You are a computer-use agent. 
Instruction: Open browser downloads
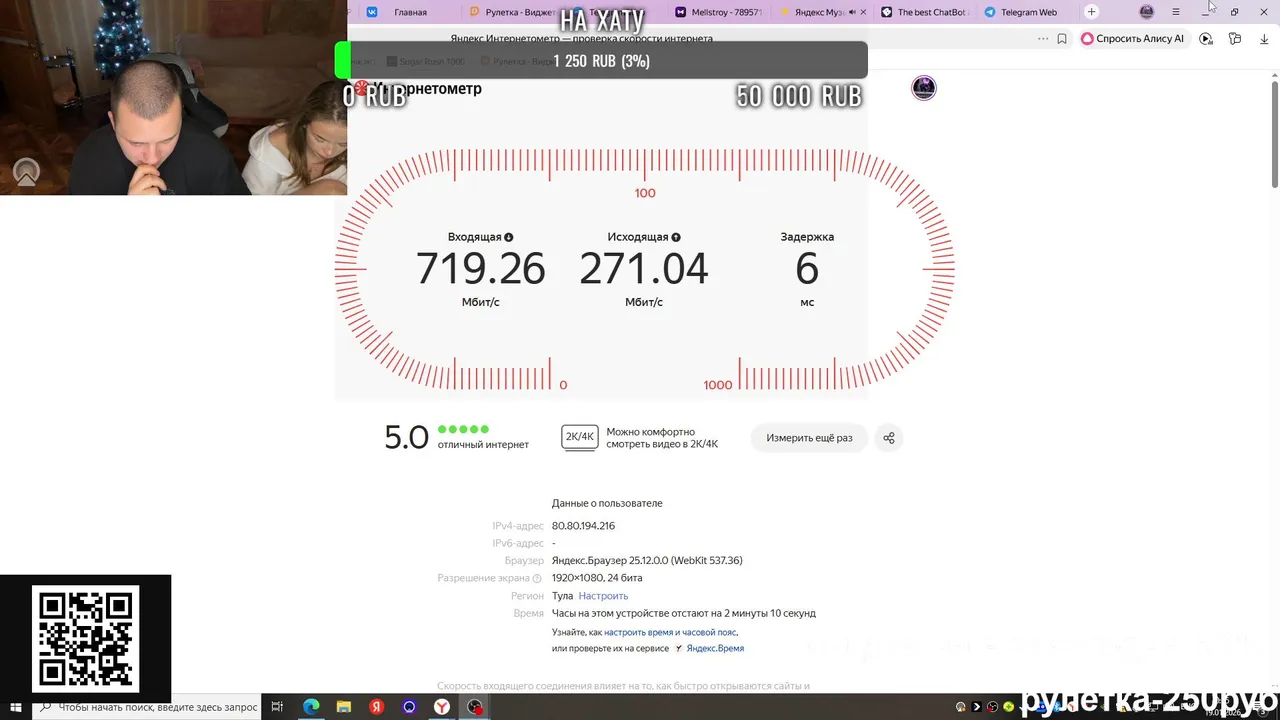click(1264, 39)
